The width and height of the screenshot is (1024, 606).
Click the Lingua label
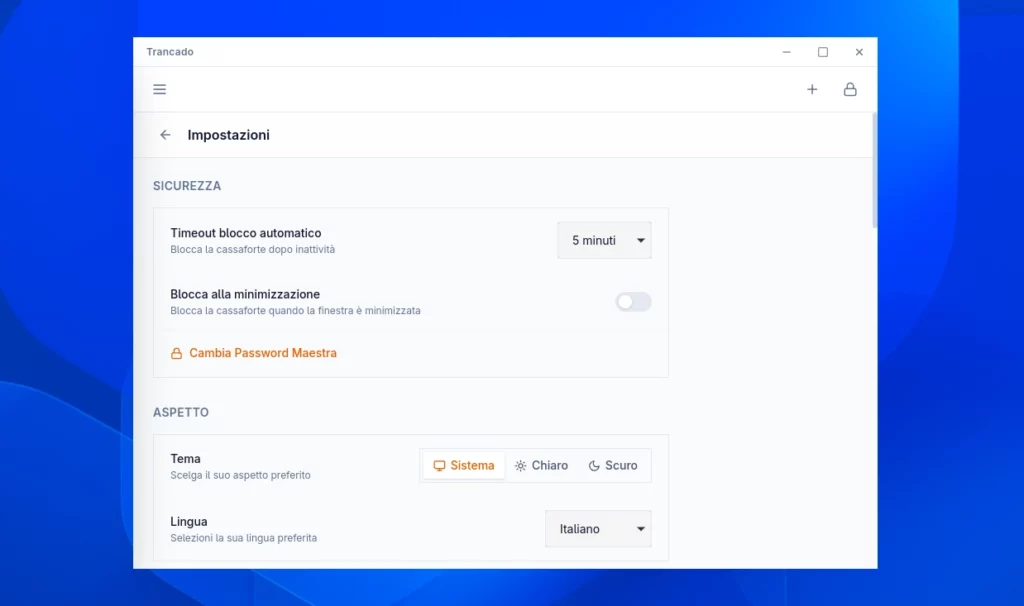click(x=189, y=522)
